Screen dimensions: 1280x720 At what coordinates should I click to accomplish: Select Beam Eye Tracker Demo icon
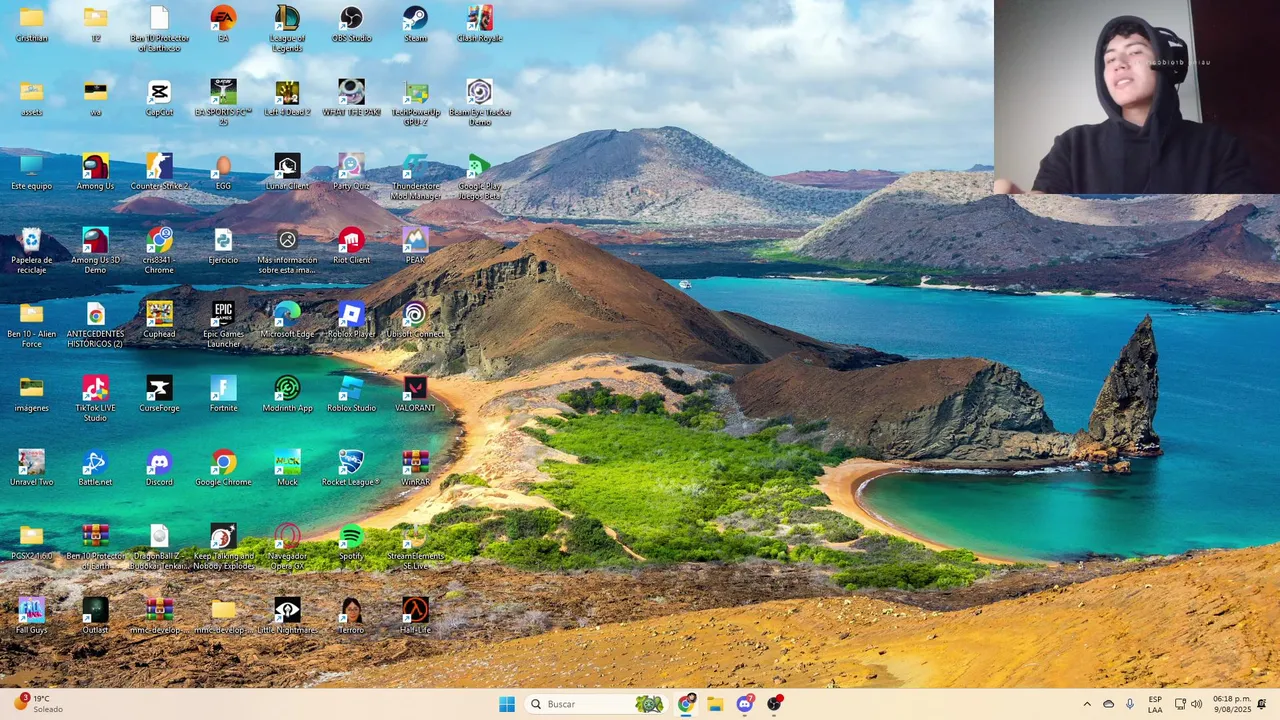[479, 103]
